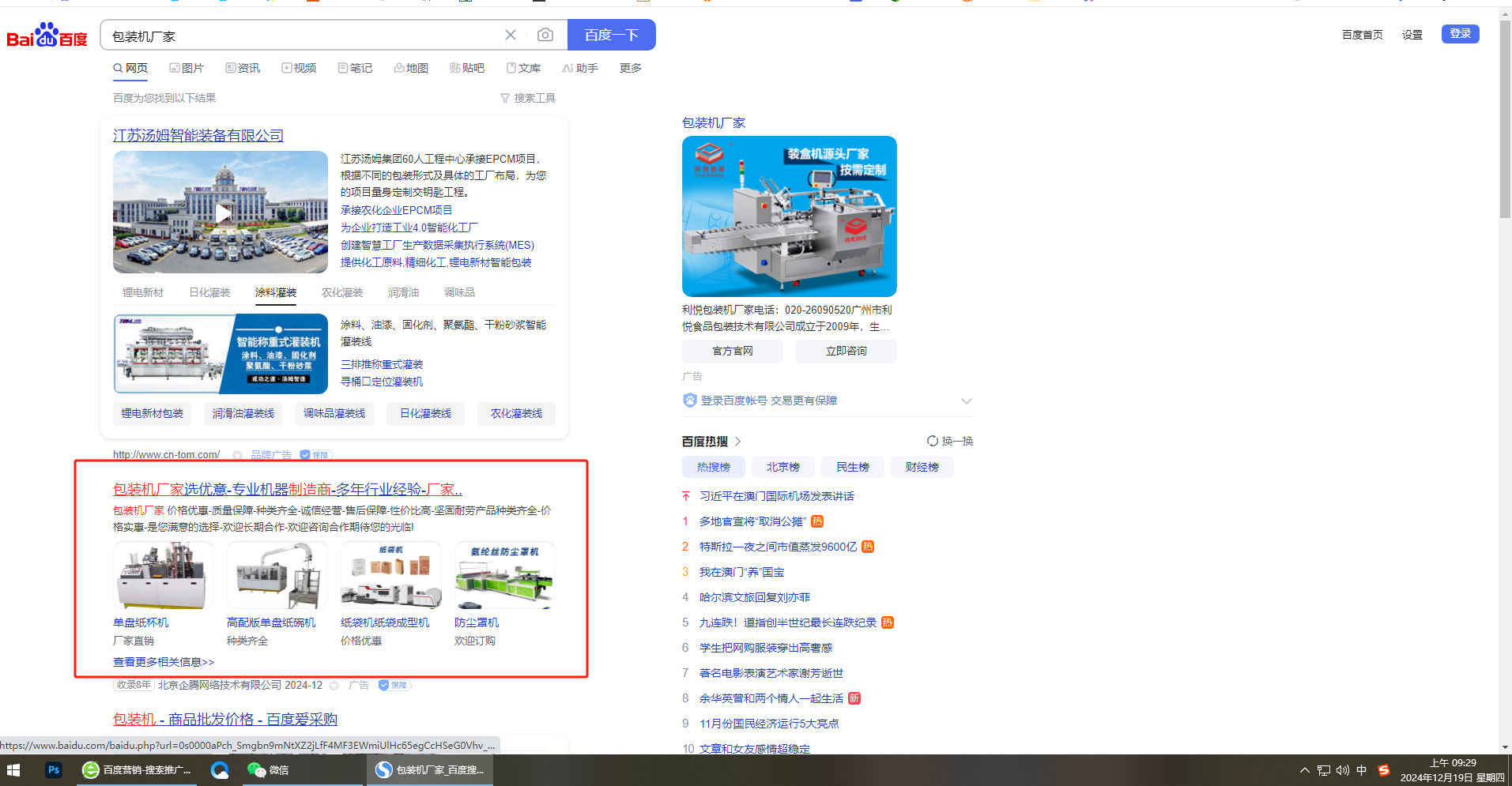
Task: Select the 调味品 category tab
Action: (x=459, y=292)
